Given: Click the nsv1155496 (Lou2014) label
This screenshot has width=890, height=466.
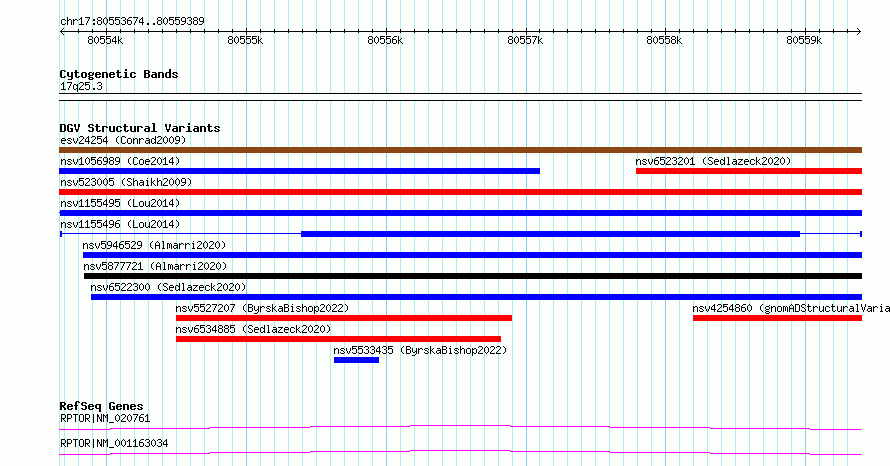Looking at the screenshot, I should pos(120,224).
